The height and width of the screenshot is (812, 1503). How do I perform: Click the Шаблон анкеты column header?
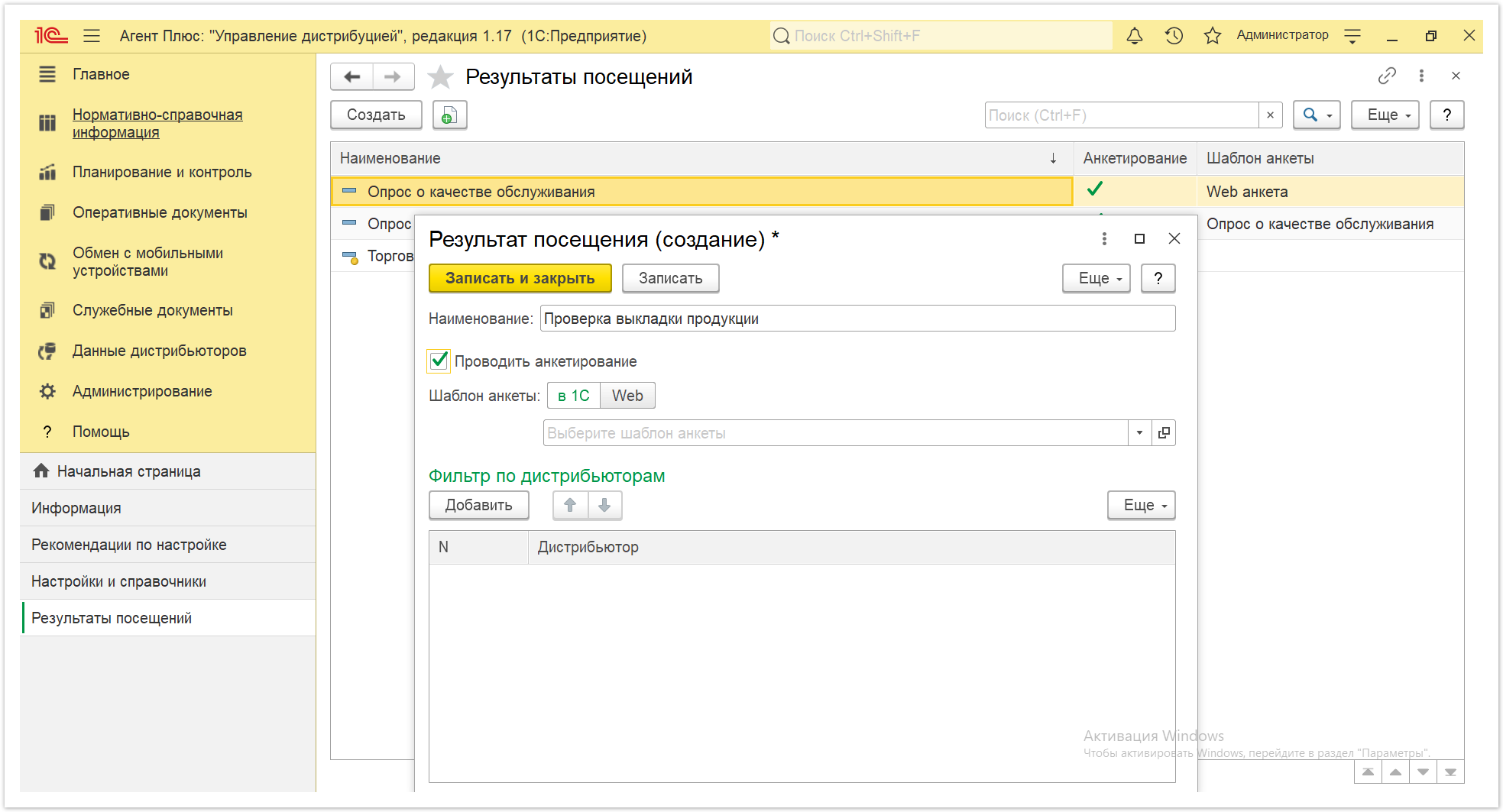tap(1330, 158)
